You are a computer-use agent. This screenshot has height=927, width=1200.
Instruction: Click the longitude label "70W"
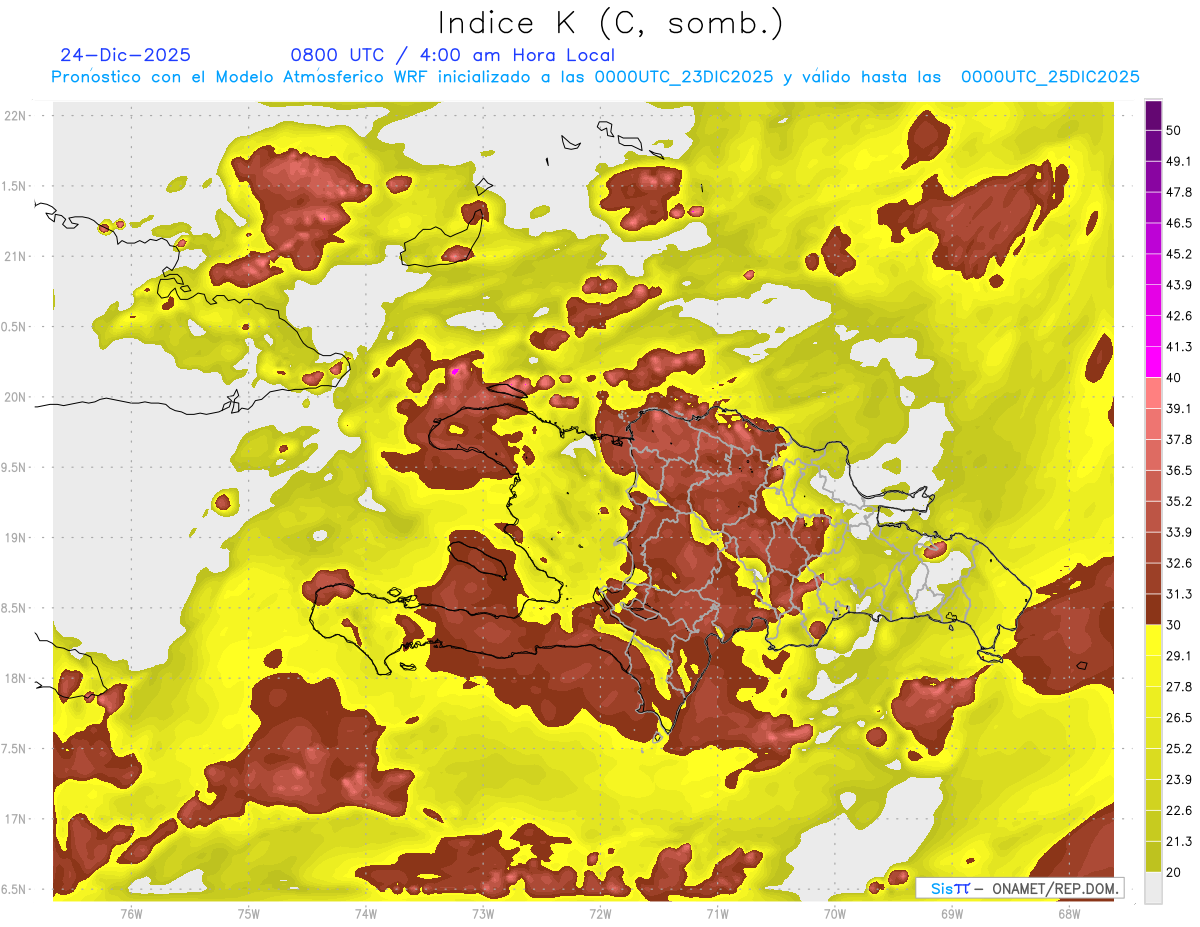click(x=834, y=914)
